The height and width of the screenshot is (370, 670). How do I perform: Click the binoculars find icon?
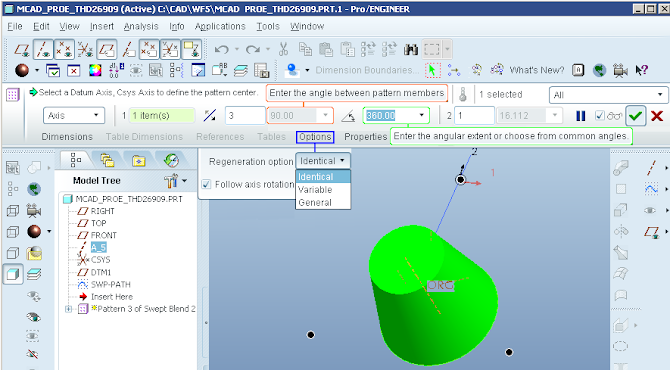(411, 50)
